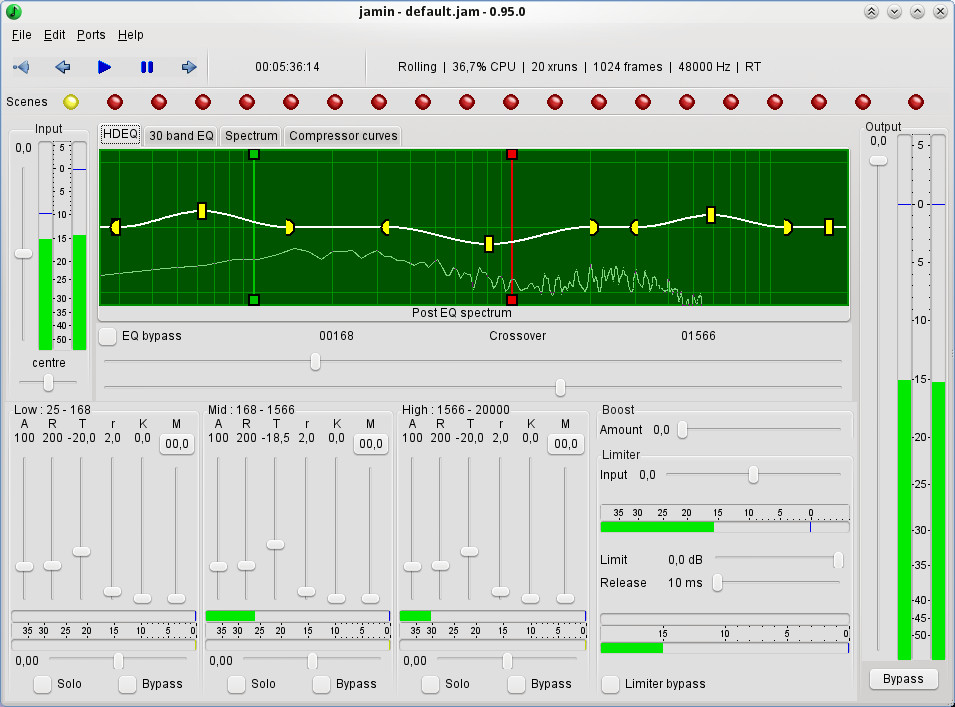Screen dimensions: 955x707
Task: Click the step-backward blue arrow icon
Action: (x=63, y=67)
